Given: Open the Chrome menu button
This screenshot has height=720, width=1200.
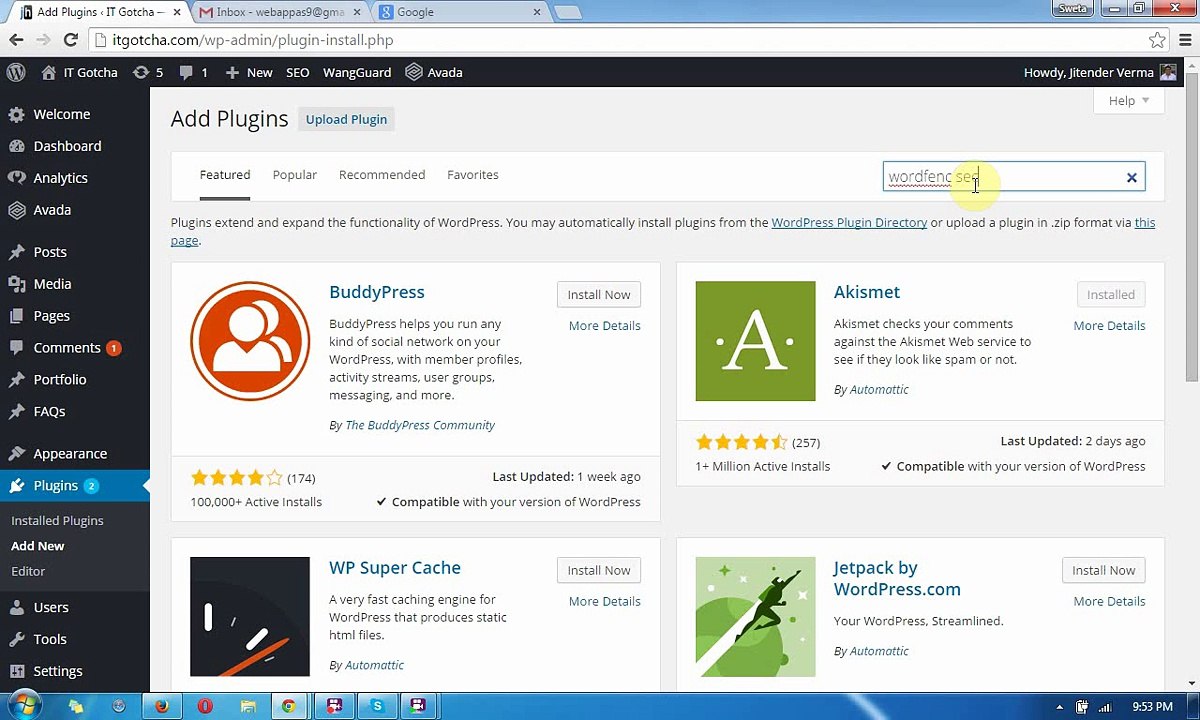Looking at the screenshot, I should [1184, 40].
